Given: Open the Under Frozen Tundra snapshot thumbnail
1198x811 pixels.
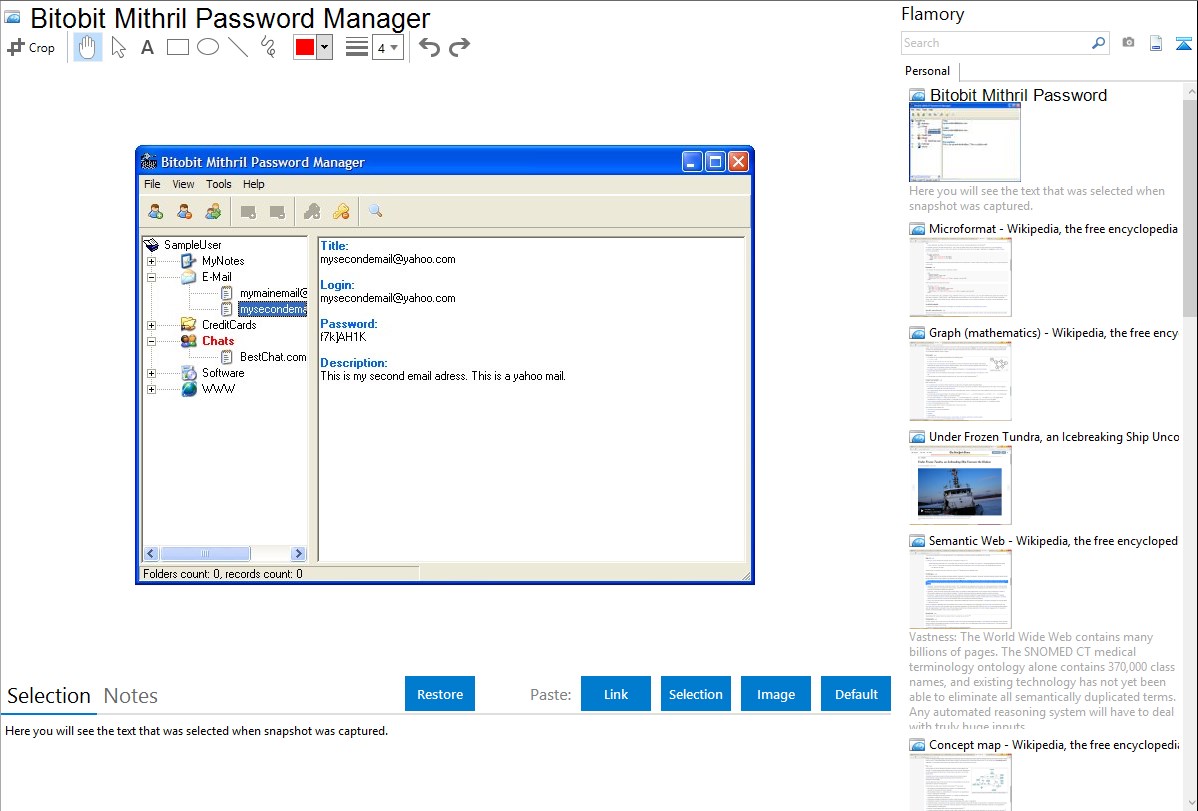Looking at the screenshot, I should (960, 485).
